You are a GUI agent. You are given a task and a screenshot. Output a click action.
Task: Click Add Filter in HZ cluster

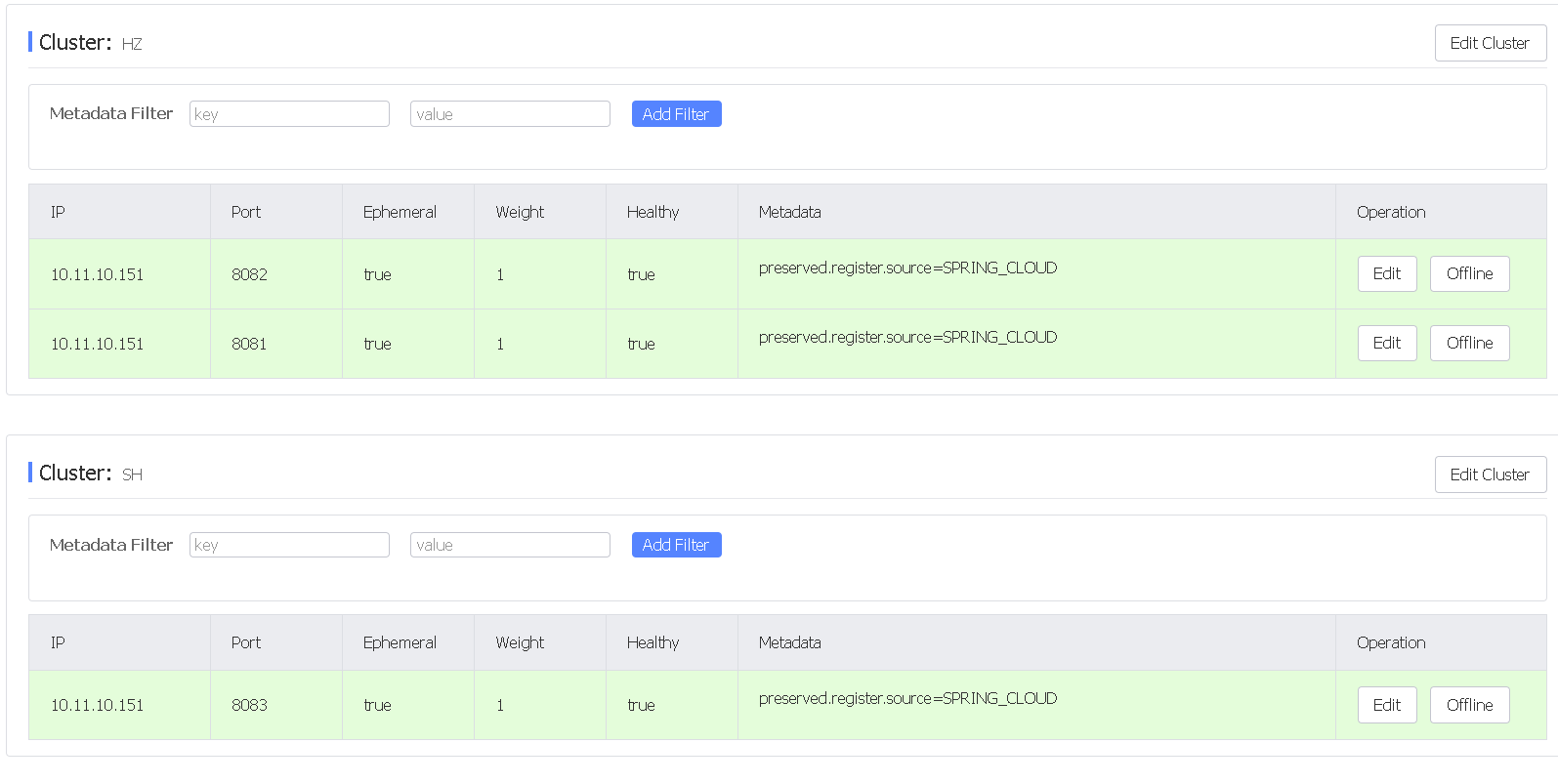[x=676, y=114]
